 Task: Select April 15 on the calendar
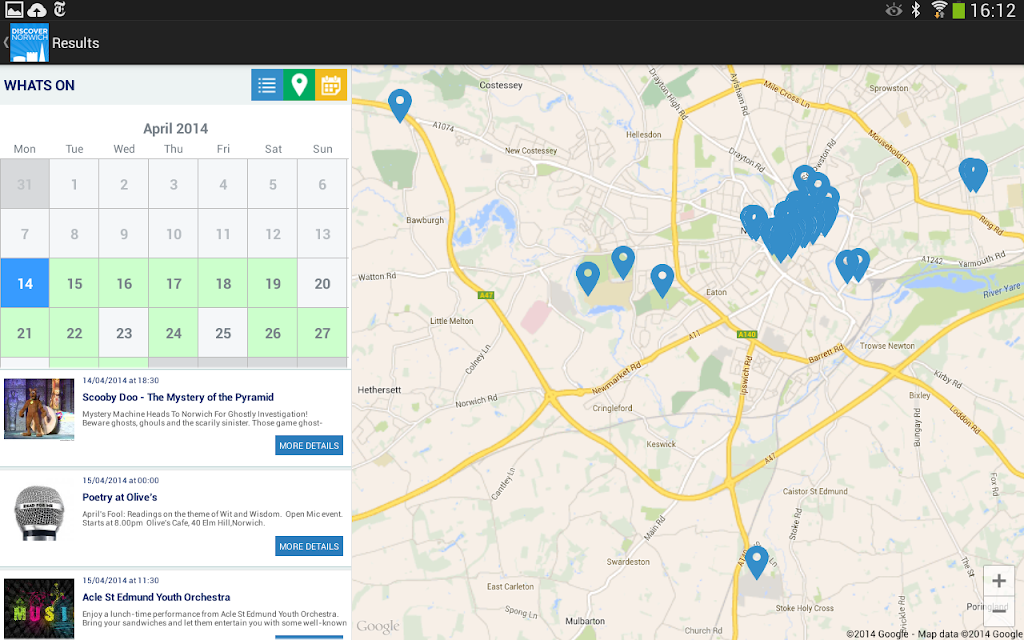click(74, 283)
